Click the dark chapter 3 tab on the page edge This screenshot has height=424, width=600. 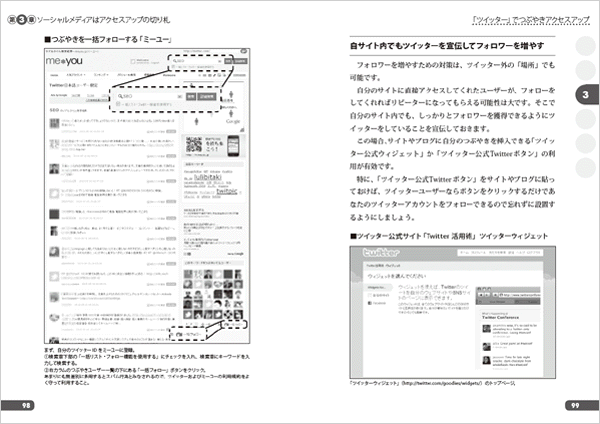[587, 95]
